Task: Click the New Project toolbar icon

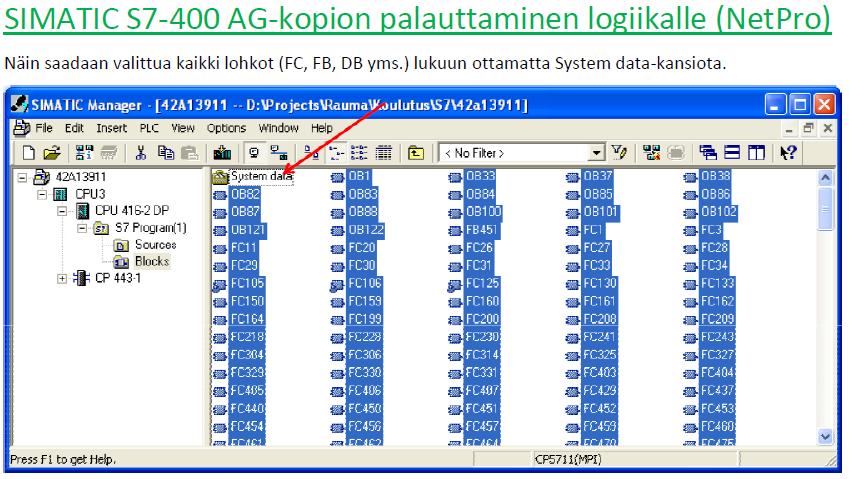Action: (29, 153)
